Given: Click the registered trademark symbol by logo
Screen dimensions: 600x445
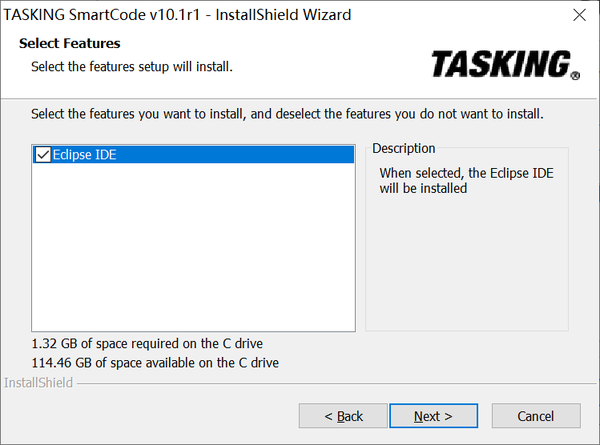Looking at the screenshot, I should 575,75.
